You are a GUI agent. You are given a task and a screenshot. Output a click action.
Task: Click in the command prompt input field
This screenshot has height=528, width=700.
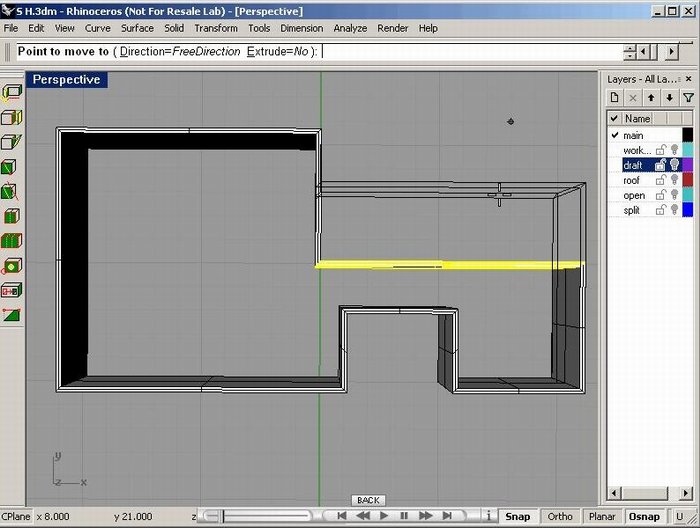(x=470, y=52)
